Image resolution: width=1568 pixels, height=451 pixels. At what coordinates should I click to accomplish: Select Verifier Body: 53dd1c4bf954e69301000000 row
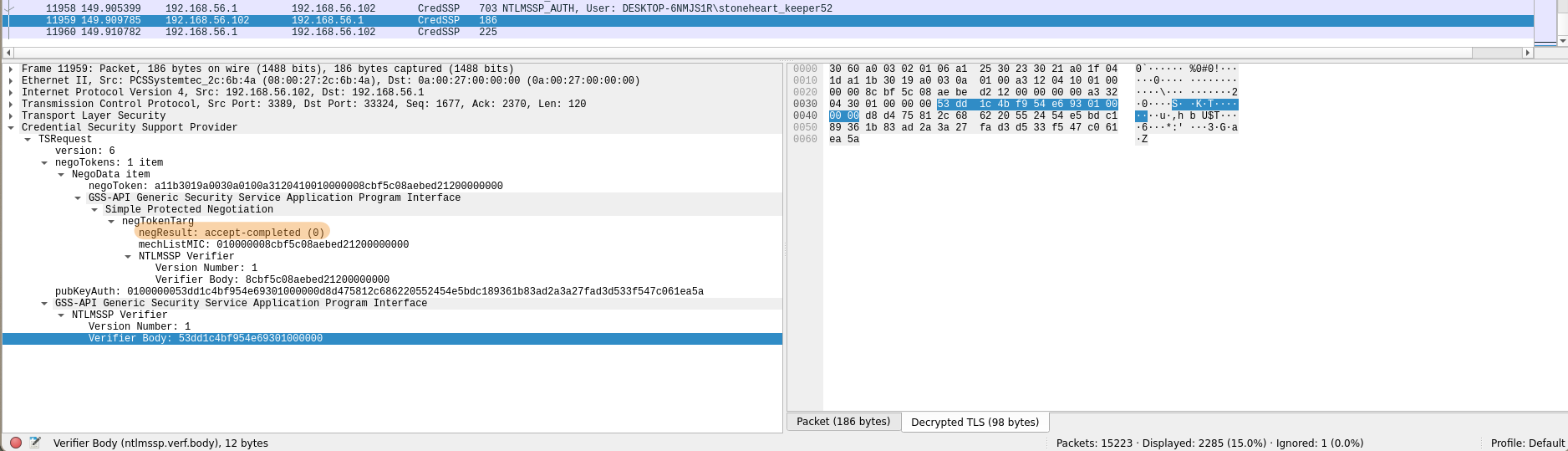(392, 339)
